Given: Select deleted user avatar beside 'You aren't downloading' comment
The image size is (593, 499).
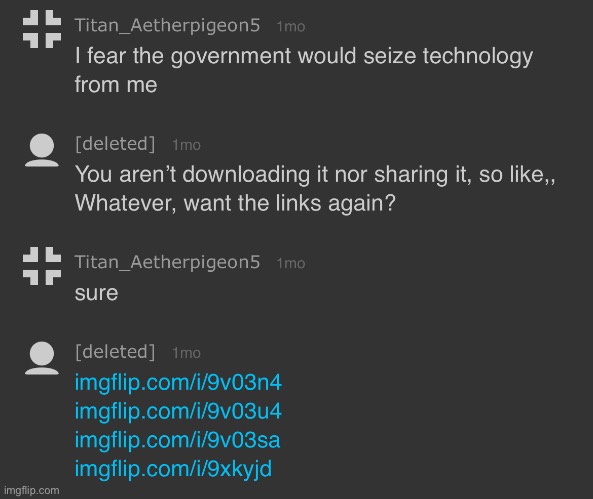Looking at the screenshot, I should (42, 150).
